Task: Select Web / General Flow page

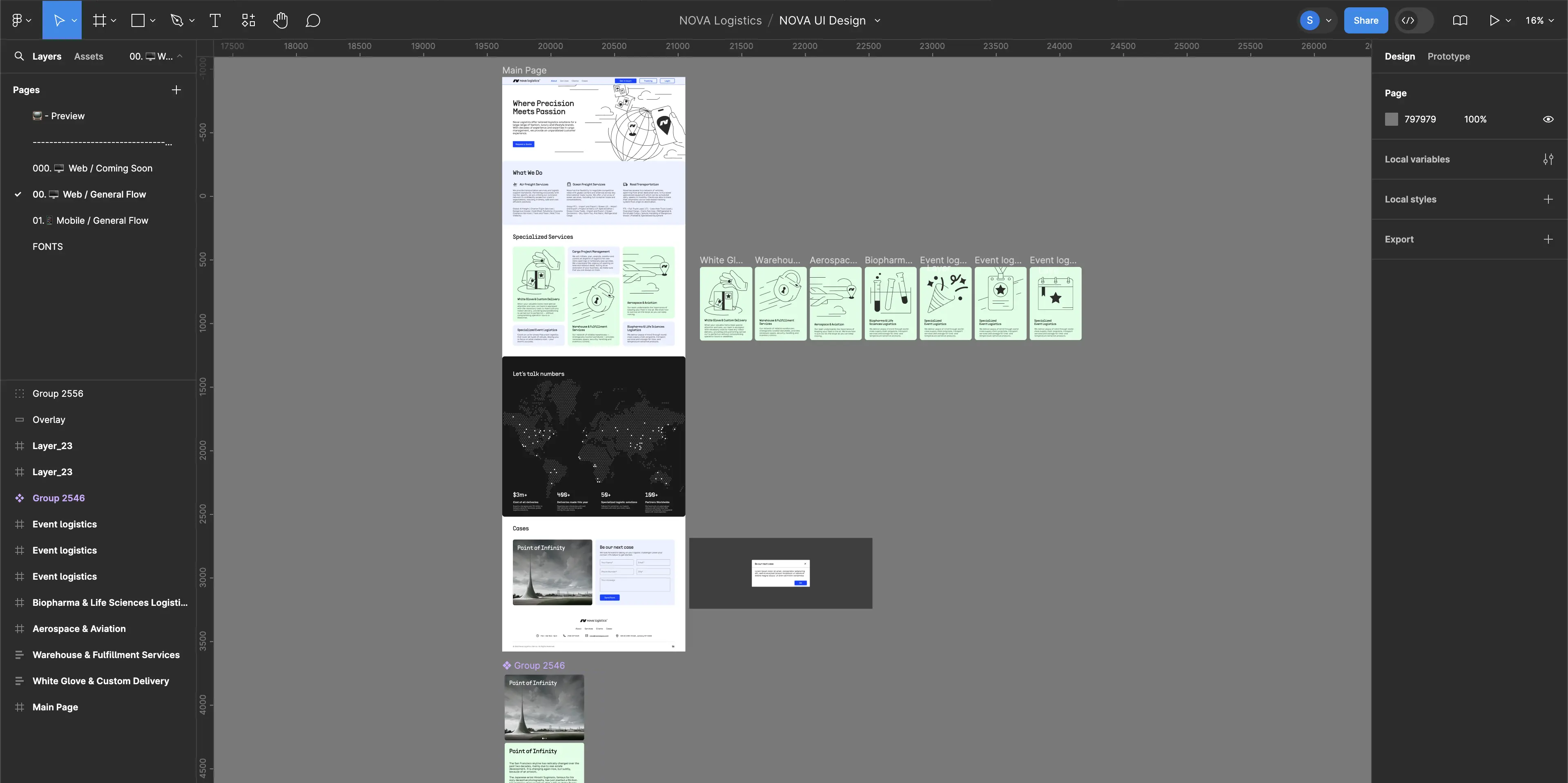Action: (89, 194)
